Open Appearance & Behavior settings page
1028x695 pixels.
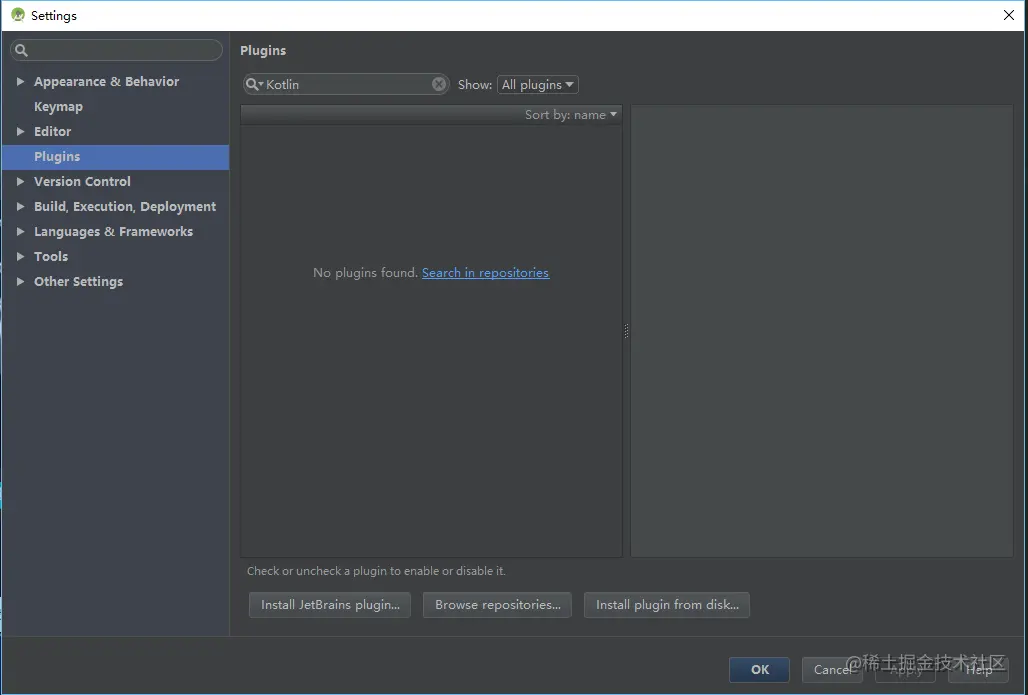click(106, 81)
